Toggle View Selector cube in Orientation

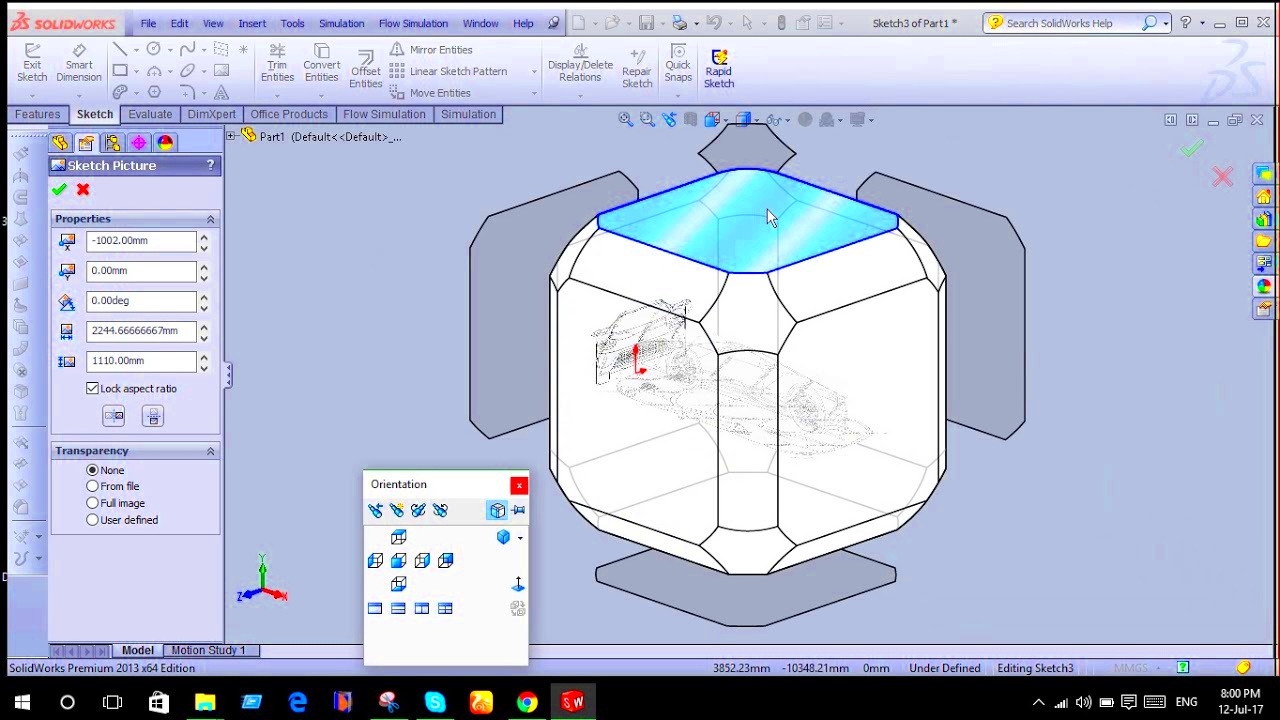click(x=497, y=511)
